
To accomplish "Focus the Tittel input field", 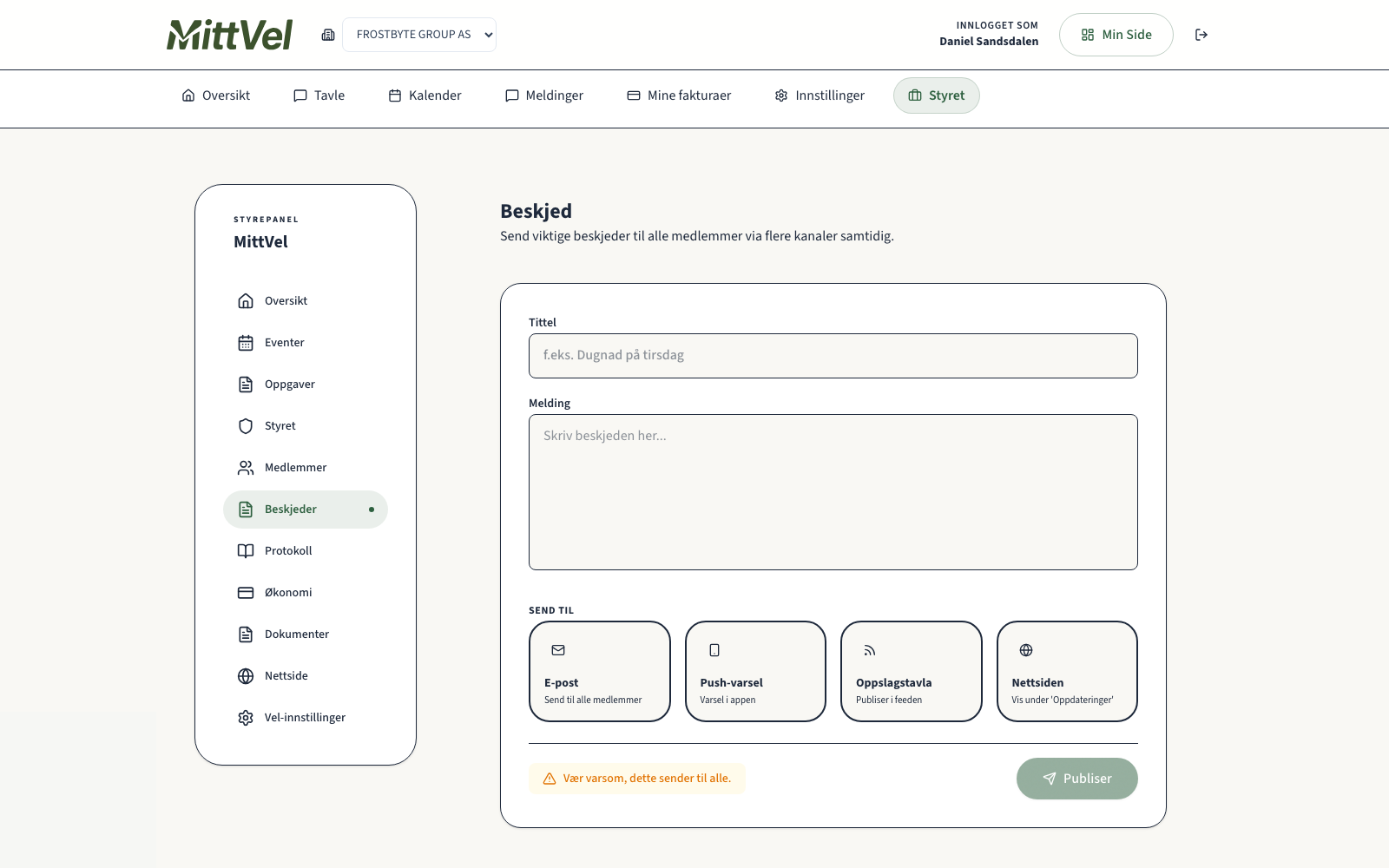I will click(x=833, y=356).
